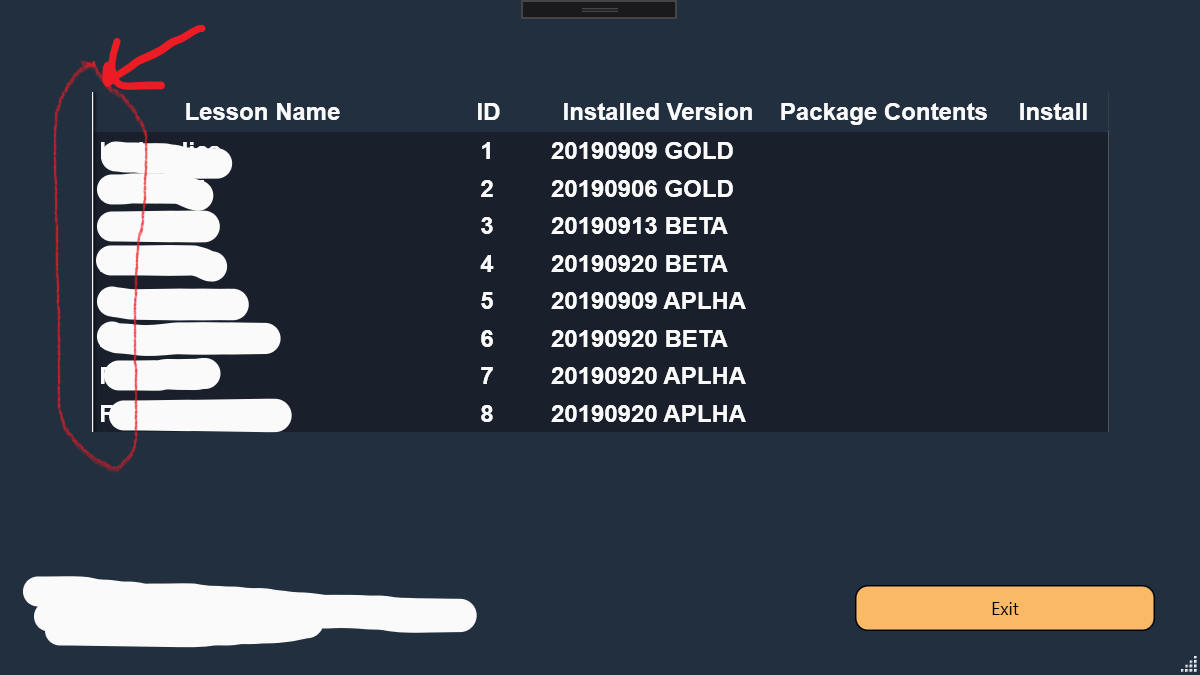Select the 20190909 GOLD version cell

click(x=642, y=151)
